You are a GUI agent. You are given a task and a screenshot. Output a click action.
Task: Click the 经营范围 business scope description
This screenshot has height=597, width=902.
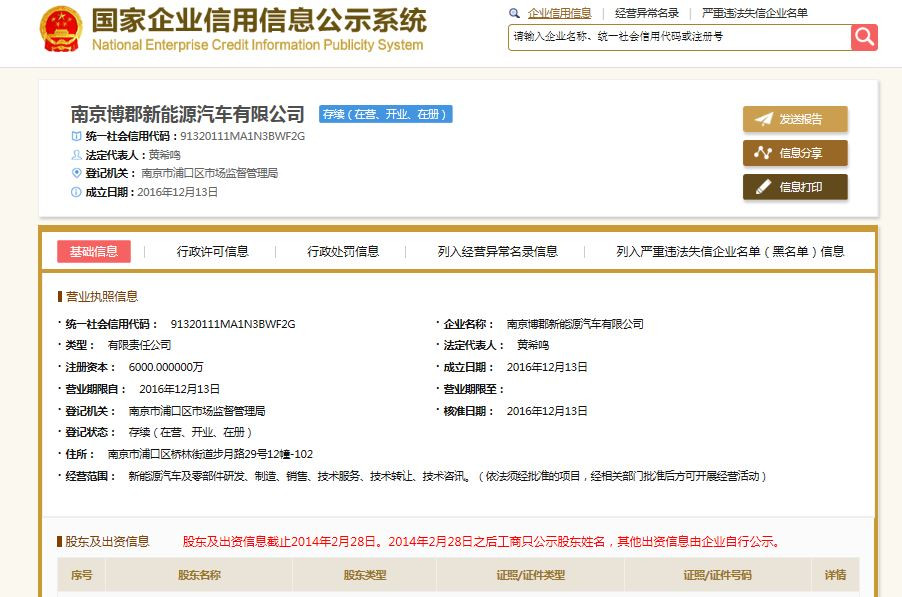(447, 476)
